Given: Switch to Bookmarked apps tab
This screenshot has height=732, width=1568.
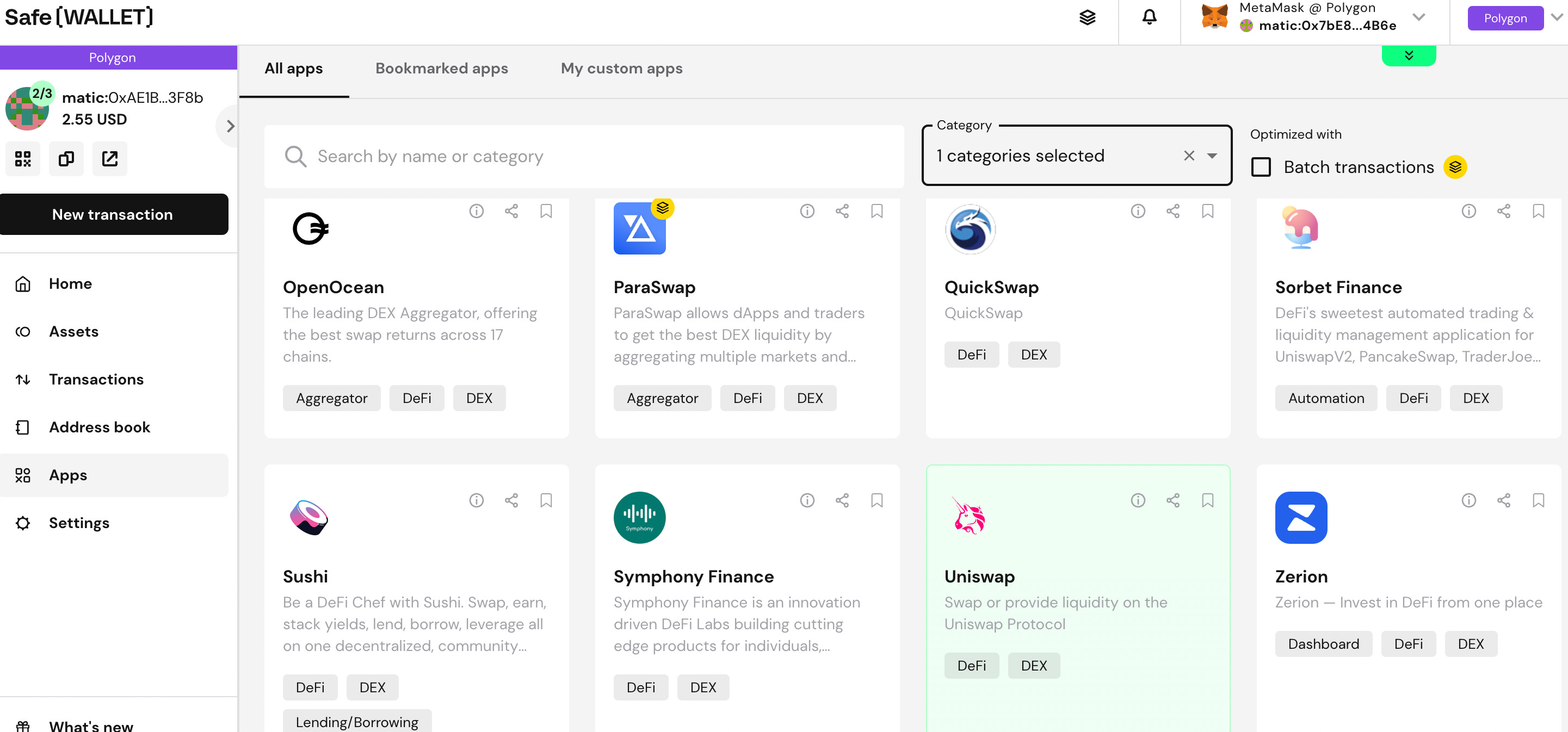Looking at the screenshot, I should click(x=441, y=69).
